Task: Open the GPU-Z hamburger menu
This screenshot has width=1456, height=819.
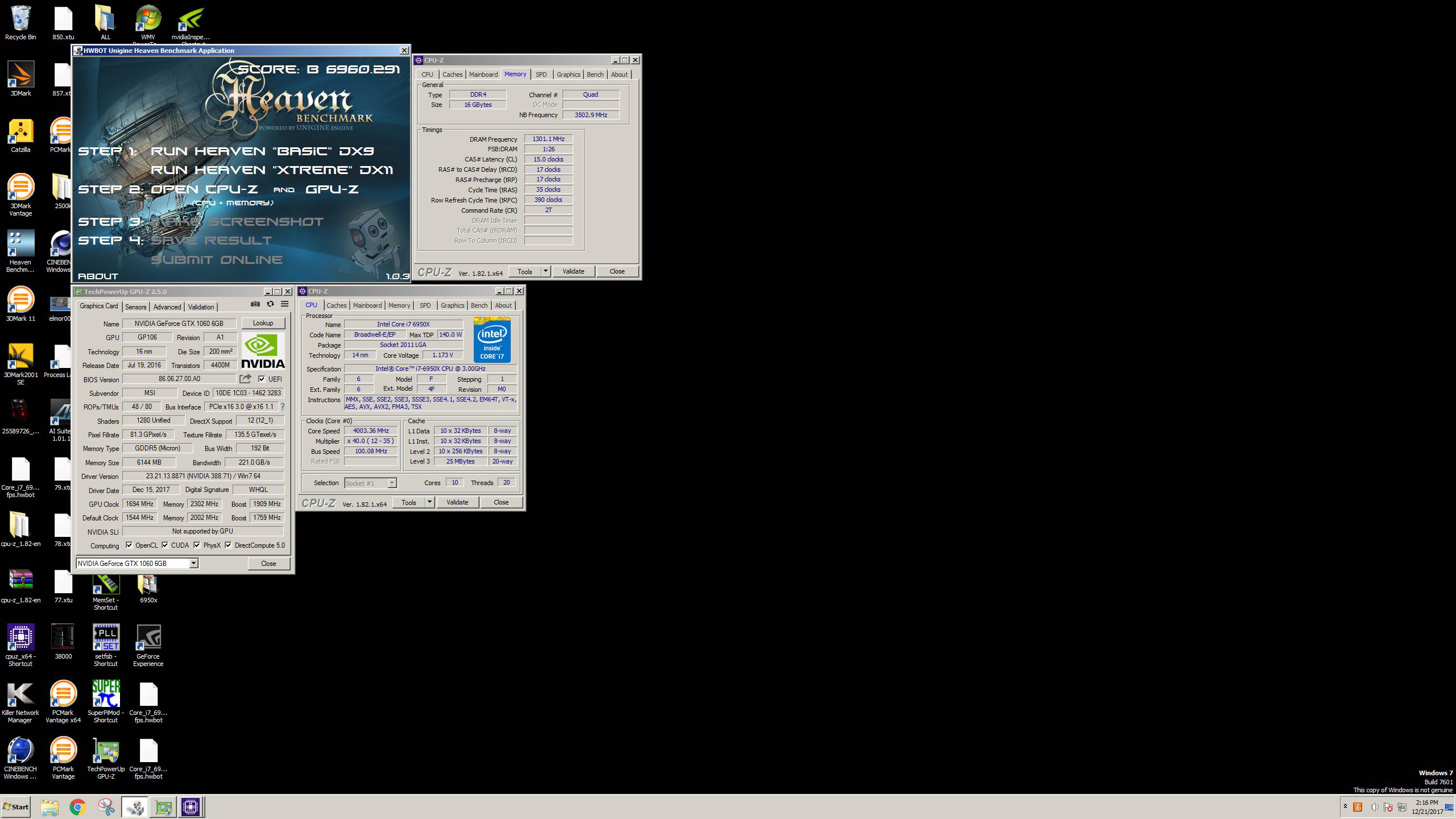Action: pyautogui.click(x=285, y=304)
